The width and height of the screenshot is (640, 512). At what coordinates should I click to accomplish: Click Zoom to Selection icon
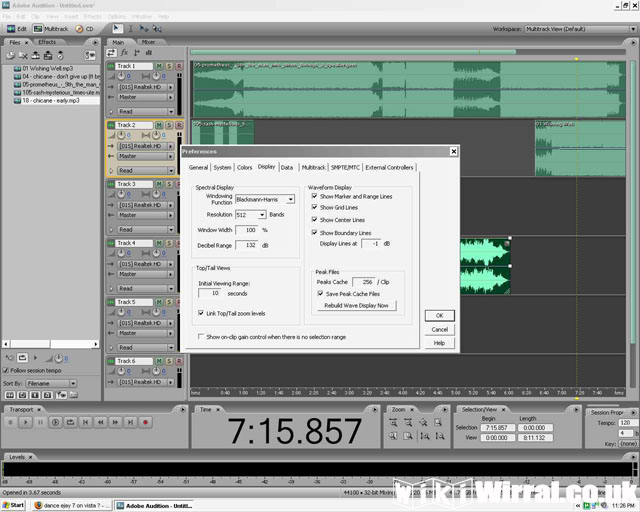(x=438, y=422)
